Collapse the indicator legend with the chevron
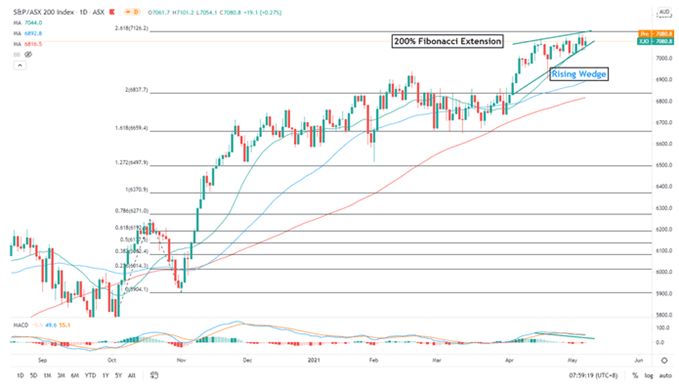This screenshot has width=679, height=388. click(x=19, y=65)
